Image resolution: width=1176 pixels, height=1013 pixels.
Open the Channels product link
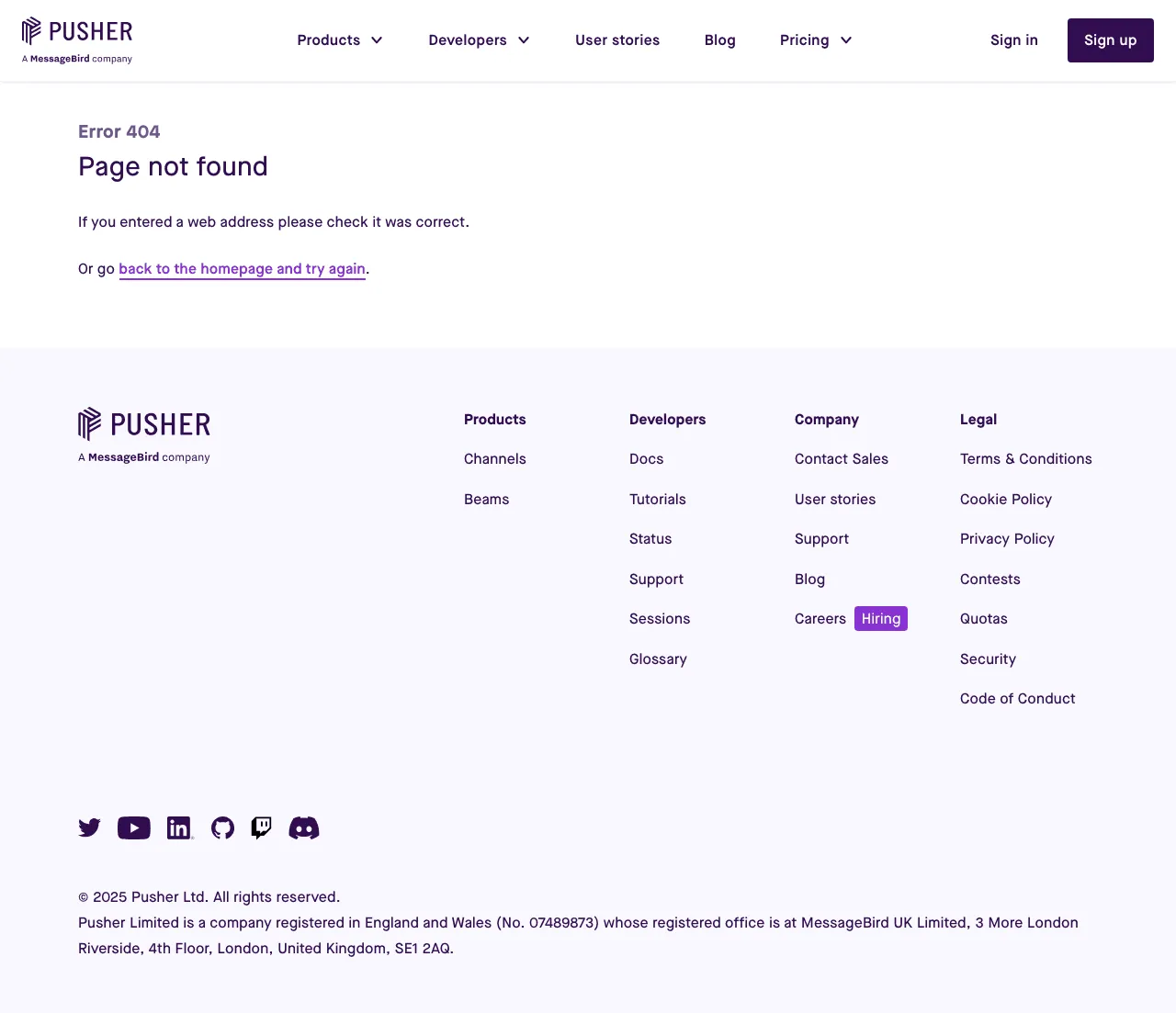click(494, 458)
